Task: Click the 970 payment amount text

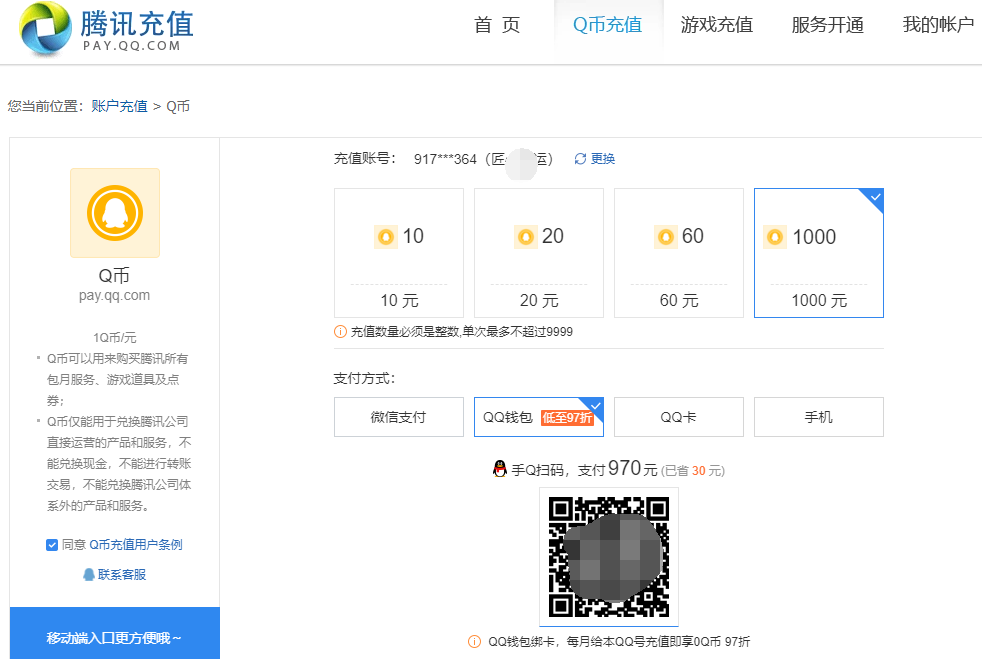Action: coord(624,468)
